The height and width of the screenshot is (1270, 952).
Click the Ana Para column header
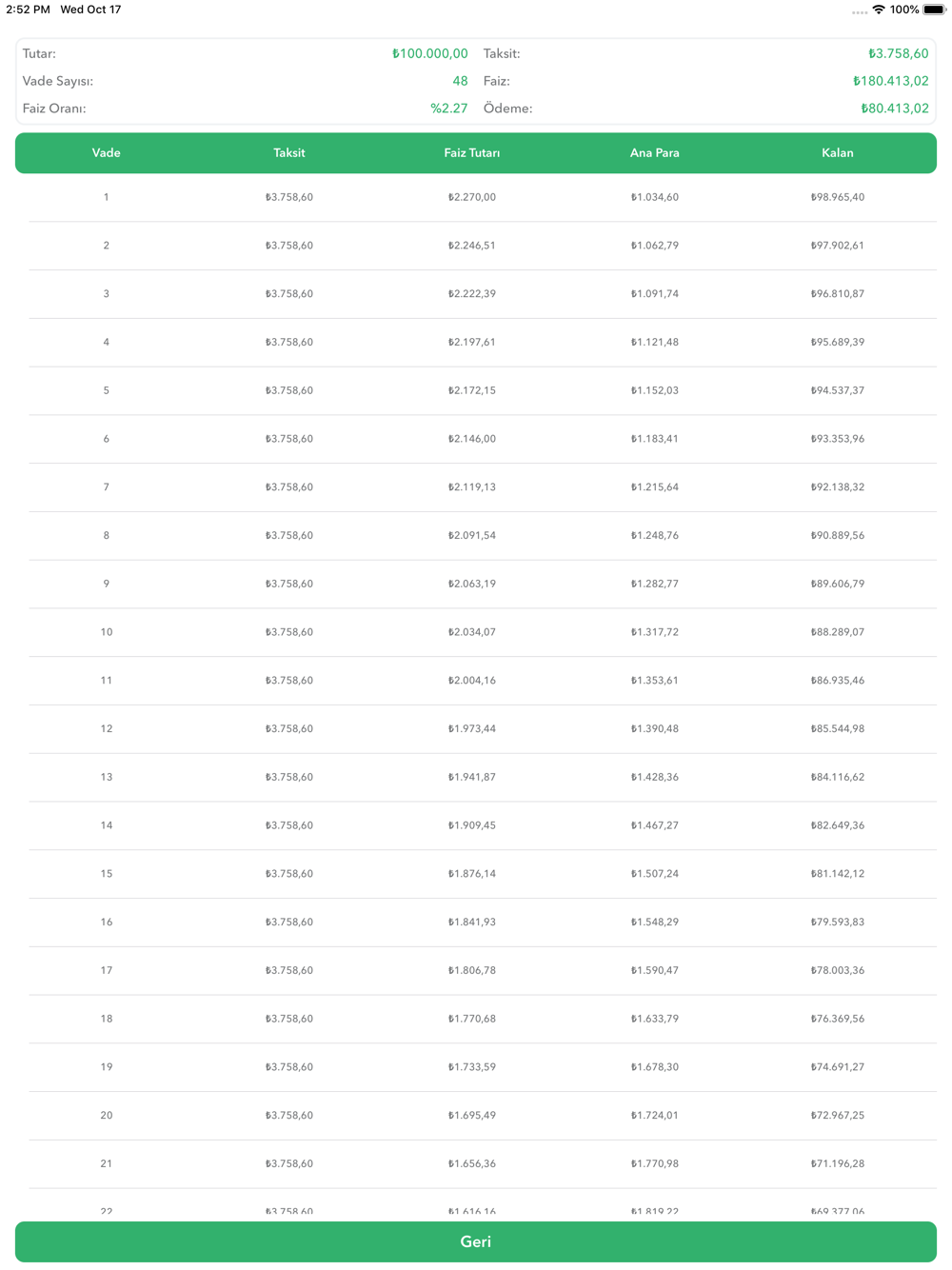click(x=655, y=152)
